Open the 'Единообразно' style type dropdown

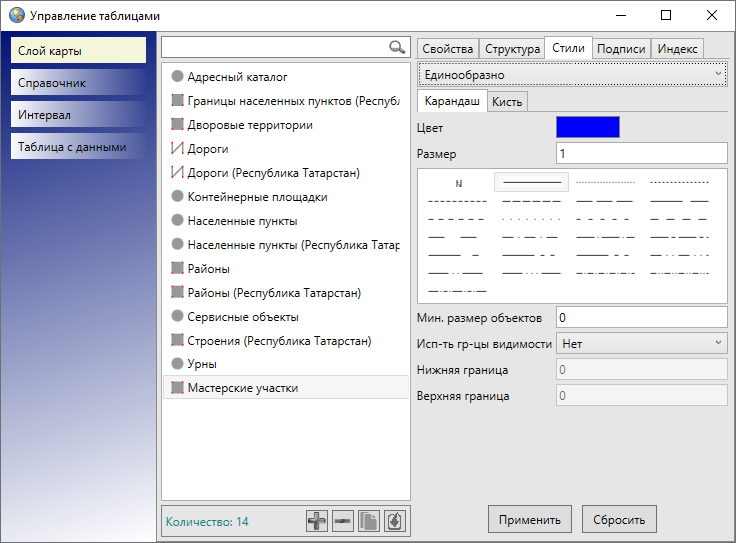pos(572,75)
